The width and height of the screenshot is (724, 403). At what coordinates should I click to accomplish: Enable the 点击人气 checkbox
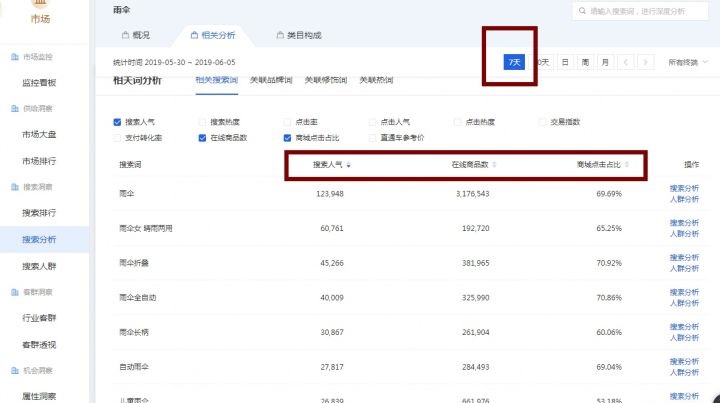pos(372,122)
